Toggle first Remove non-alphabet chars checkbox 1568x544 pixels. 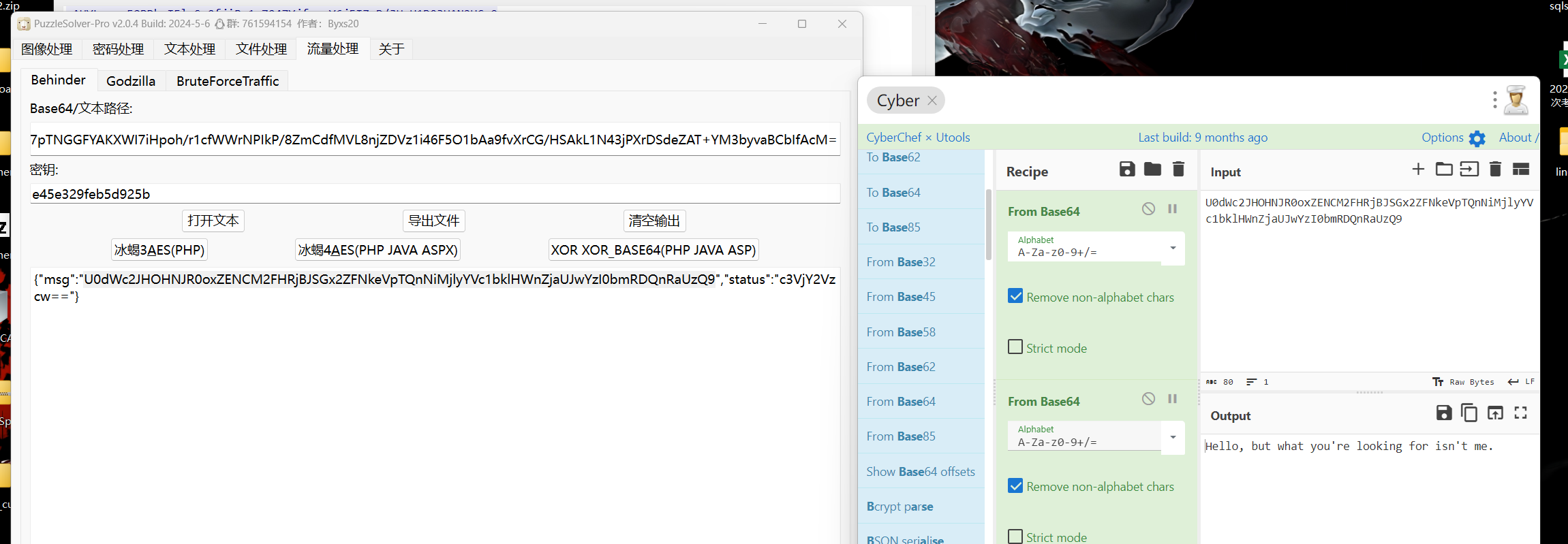pos(1015,296)
